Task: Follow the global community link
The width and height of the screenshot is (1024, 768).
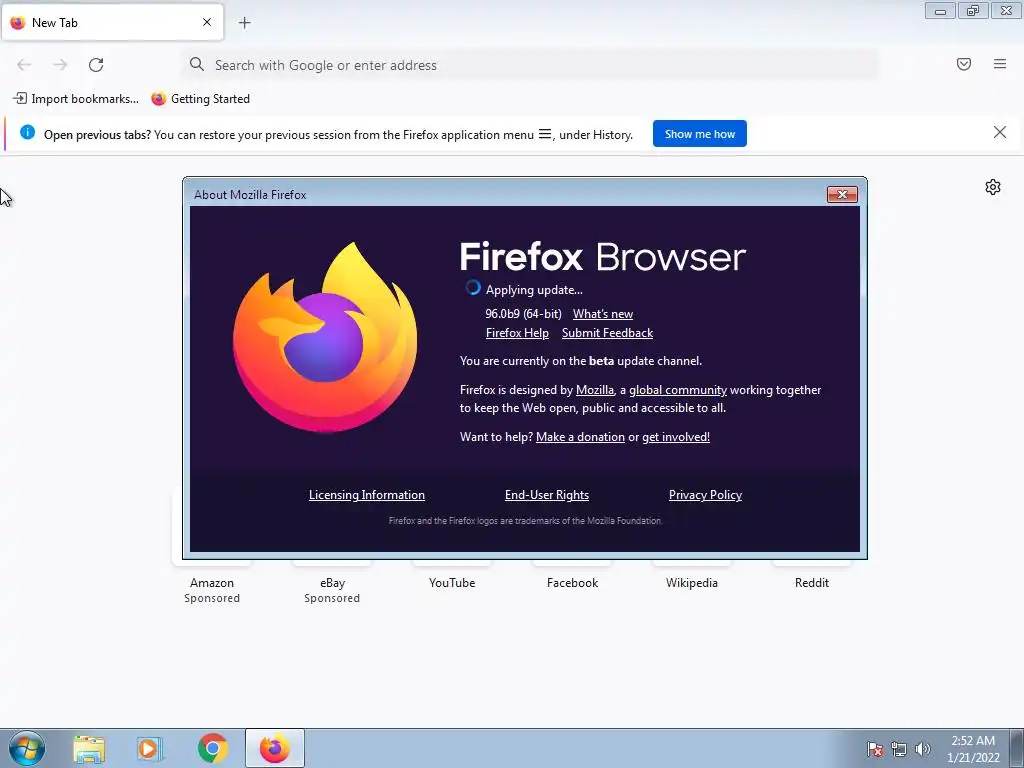Action: [678, 390]
